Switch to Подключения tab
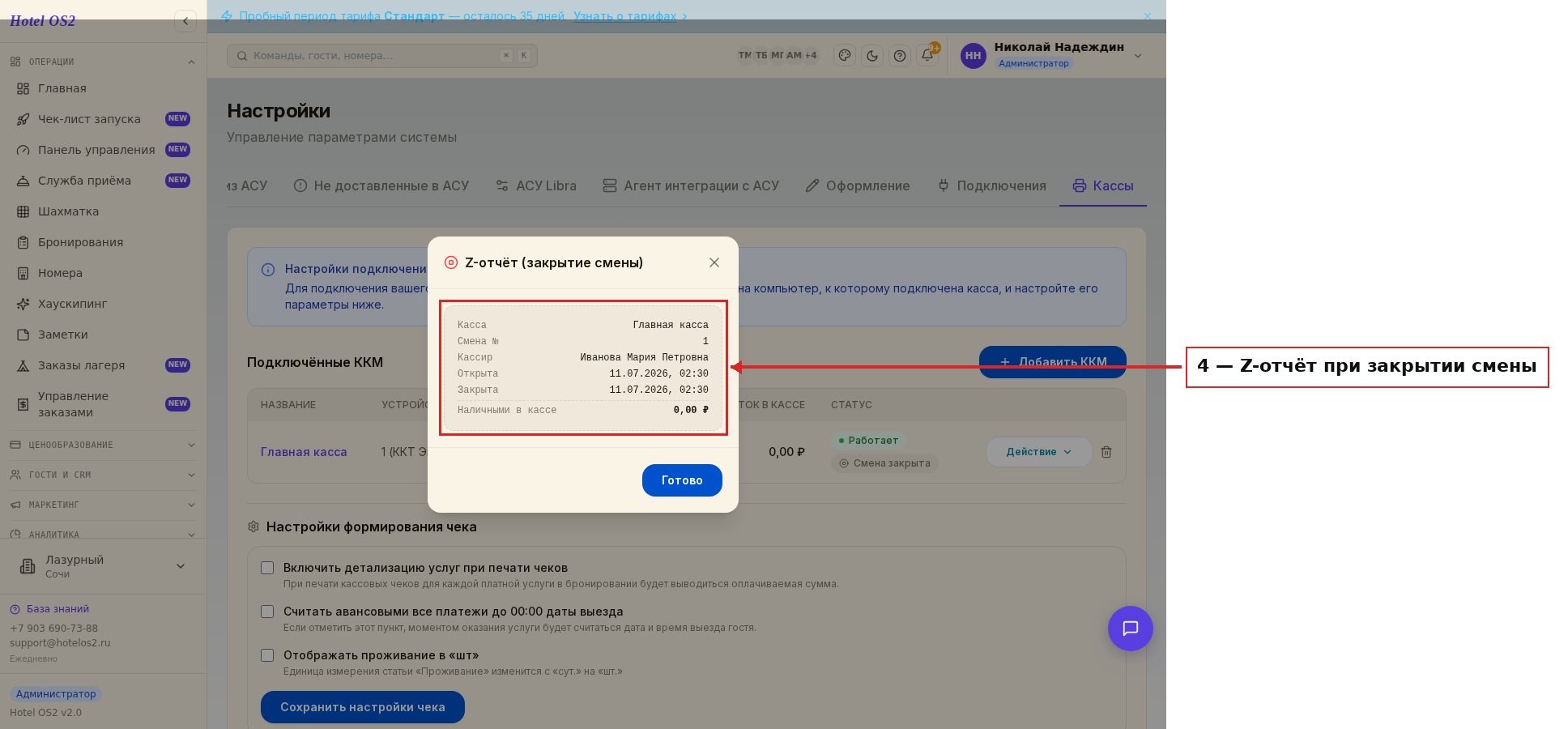Viewport: 1568px width, 729px height. coord(991,185)
